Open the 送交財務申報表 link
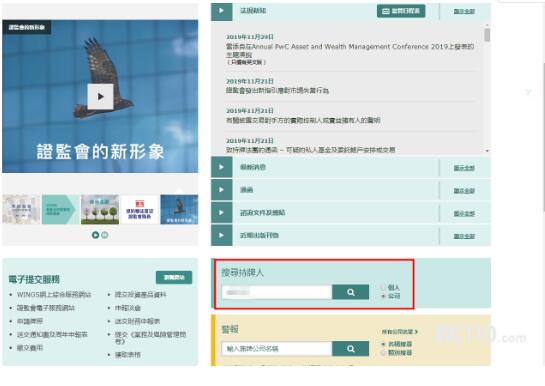The height and width of the screenshot is (386, 545). (x=137, y=321)
